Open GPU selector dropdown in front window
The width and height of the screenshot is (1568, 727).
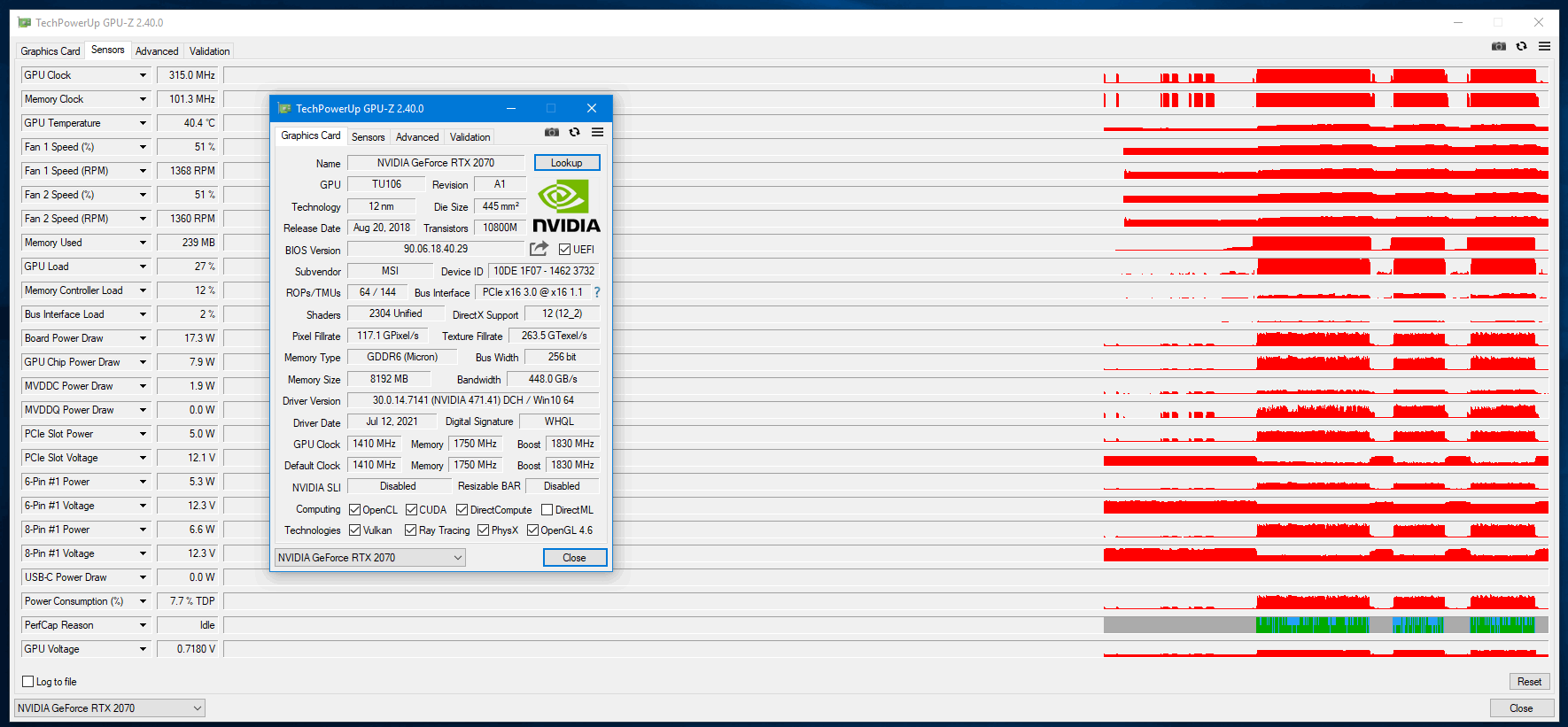point(370,558)
